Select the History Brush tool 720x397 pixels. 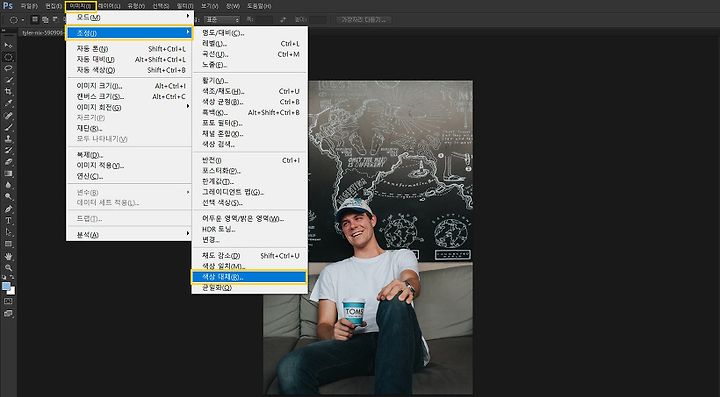8,151
